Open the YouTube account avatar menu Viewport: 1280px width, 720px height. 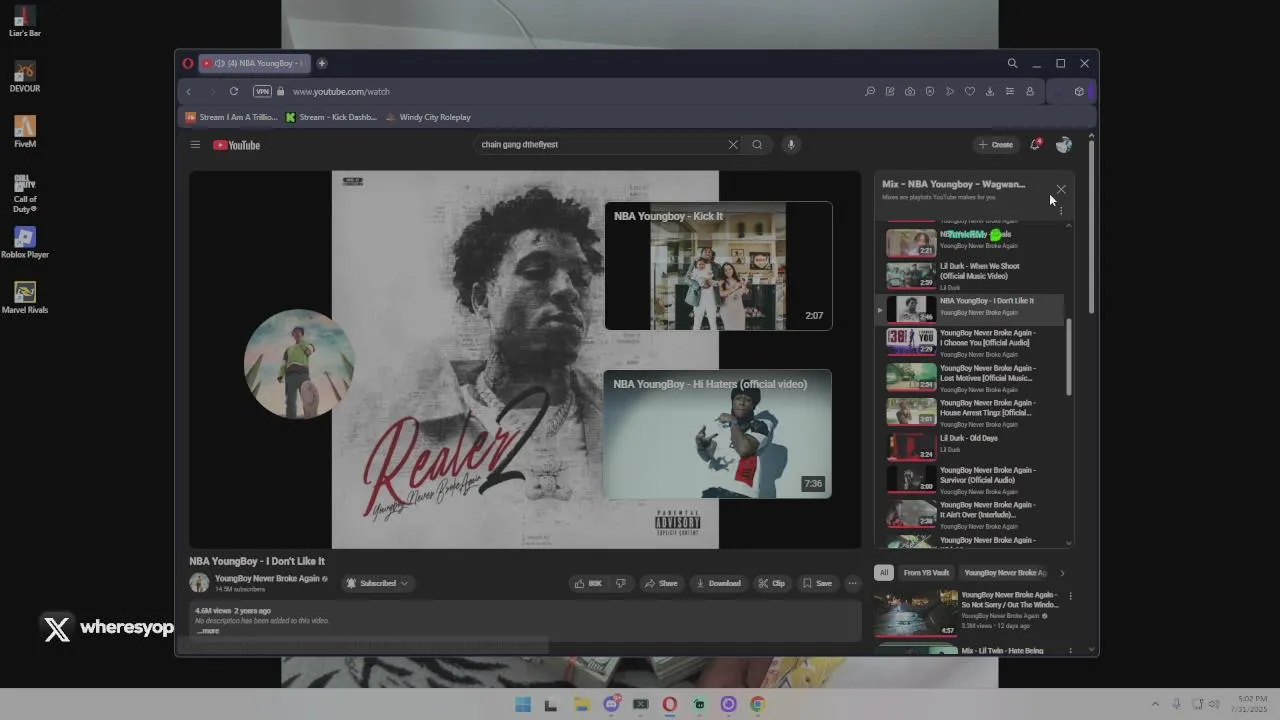point(1063,145)
